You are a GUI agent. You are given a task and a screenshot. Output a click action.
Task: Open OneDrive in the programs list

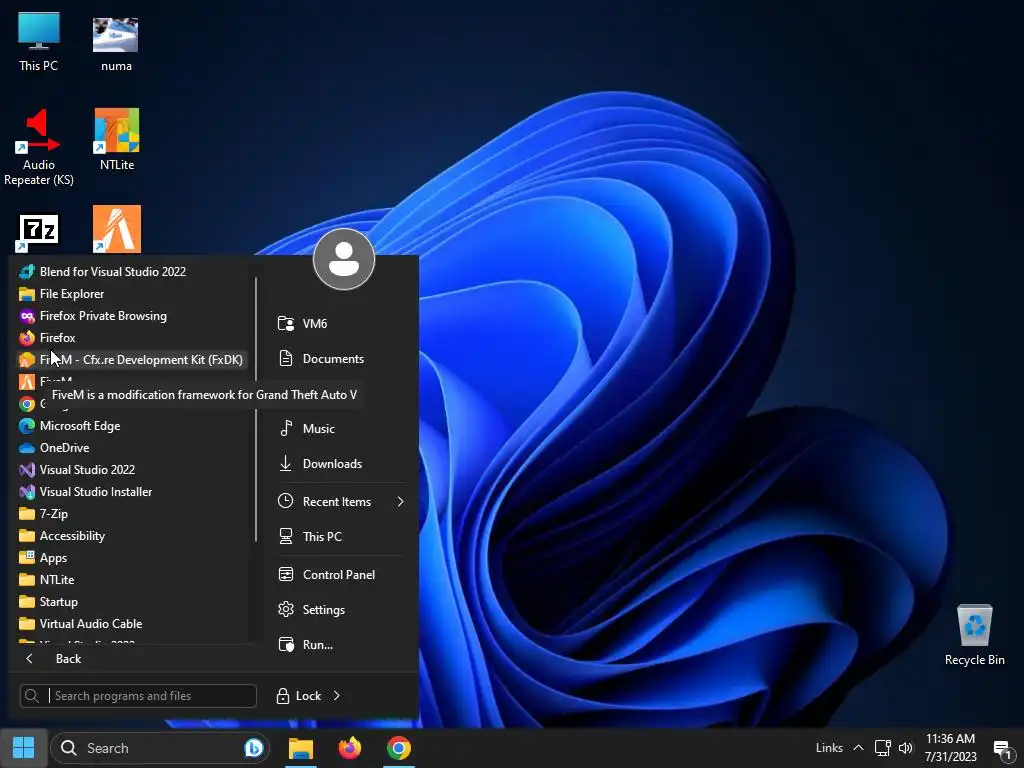[131, 448]
